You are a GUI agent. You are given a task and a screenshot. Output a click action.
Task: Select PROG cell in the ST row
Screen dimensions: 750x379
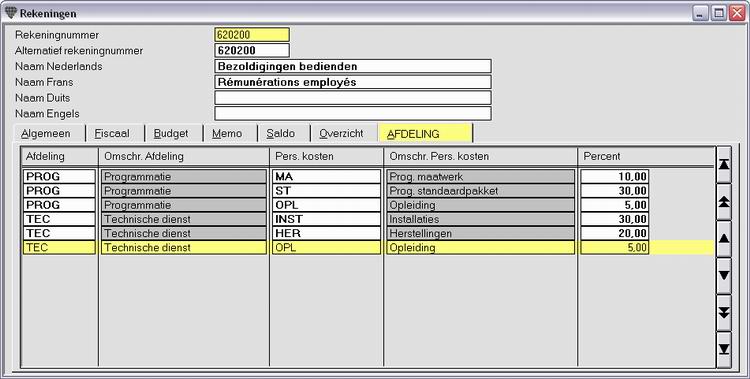59,190
